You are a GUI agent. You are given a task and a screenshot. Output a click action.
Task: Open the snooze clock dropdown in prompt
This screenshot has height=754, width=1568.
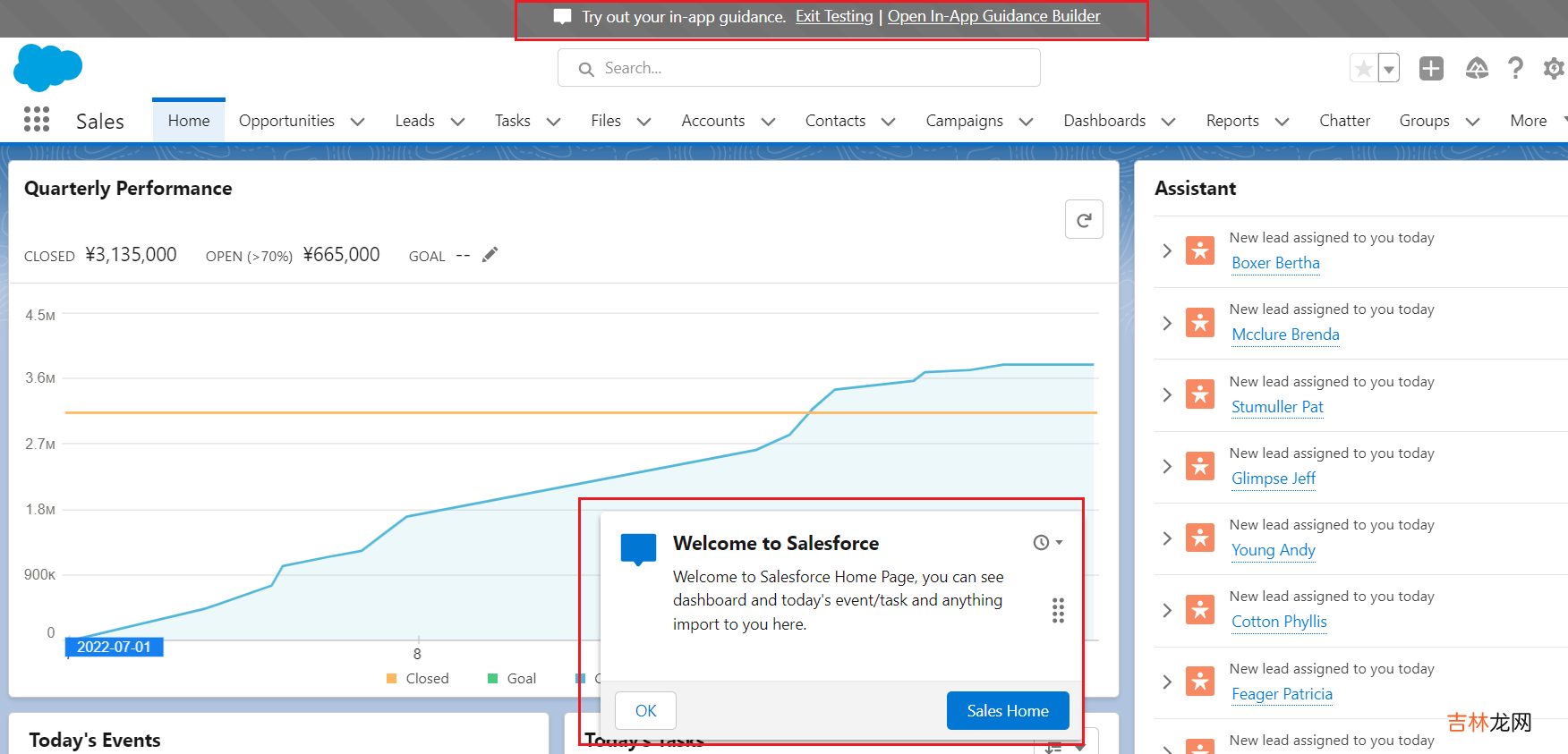1047,543
